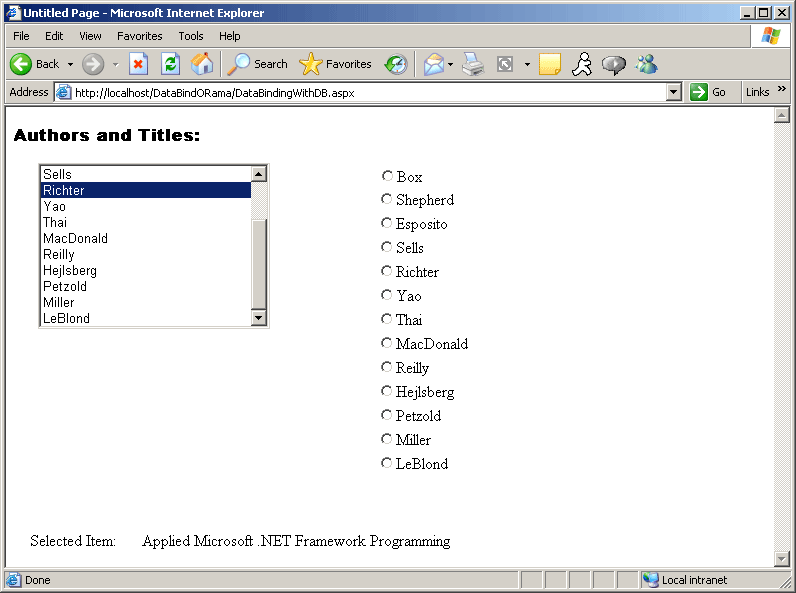Open the Messenger icon in toolbar
The width and height of the screenshot is (796, 593).
coord(646,64)
